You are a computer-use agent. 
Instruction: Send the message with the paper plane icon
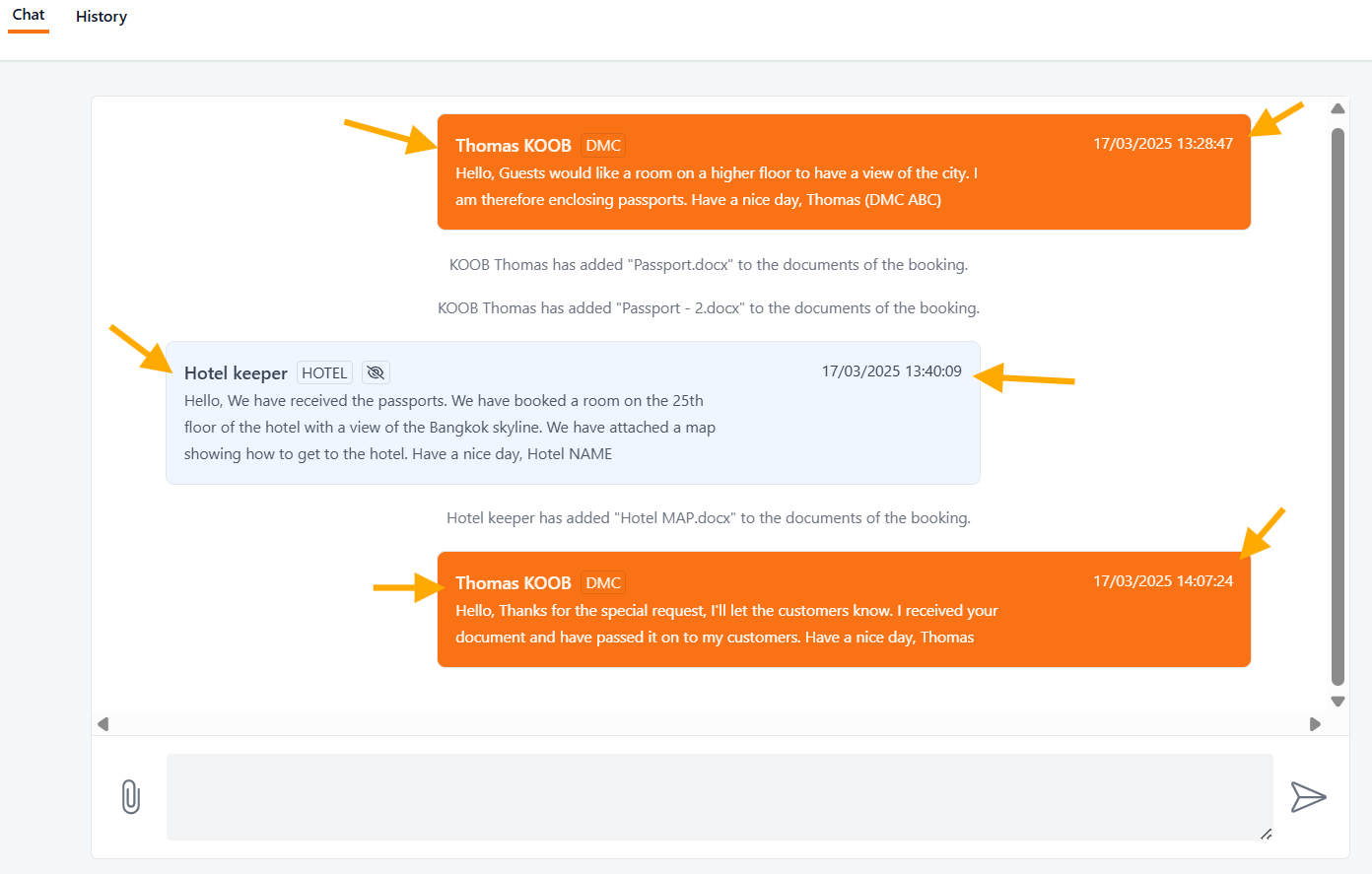1308,796
